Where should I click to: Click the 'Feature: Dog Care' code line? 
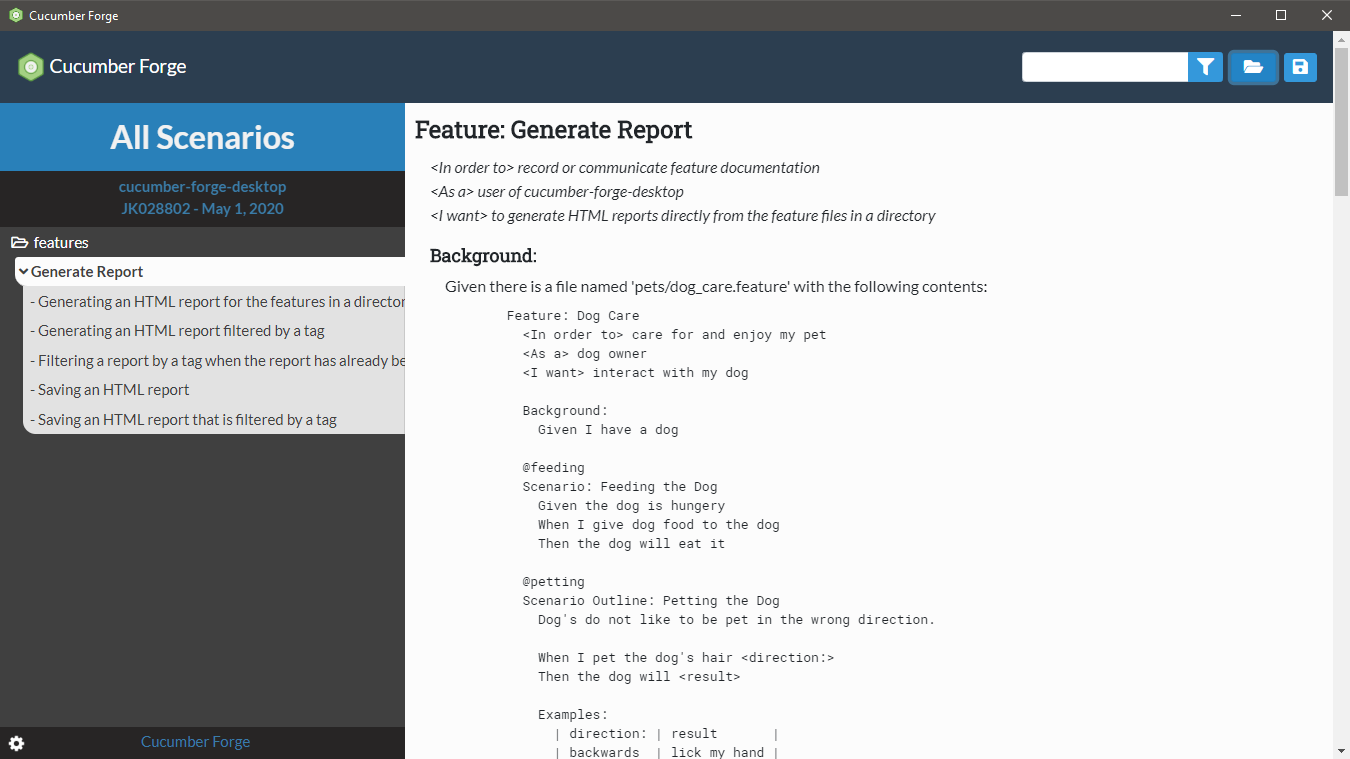(573, 316)
